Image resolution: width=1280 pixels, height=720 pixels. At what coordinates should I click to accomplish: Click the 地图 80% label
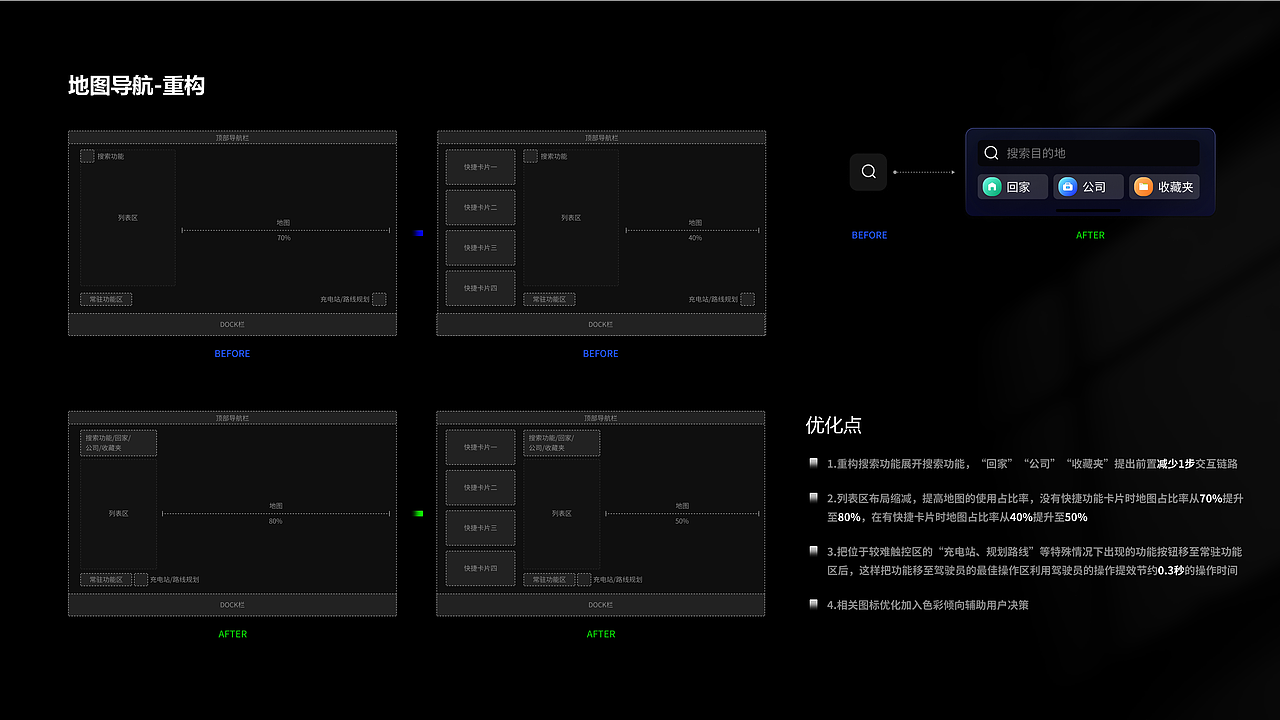[x=276, y=513]
